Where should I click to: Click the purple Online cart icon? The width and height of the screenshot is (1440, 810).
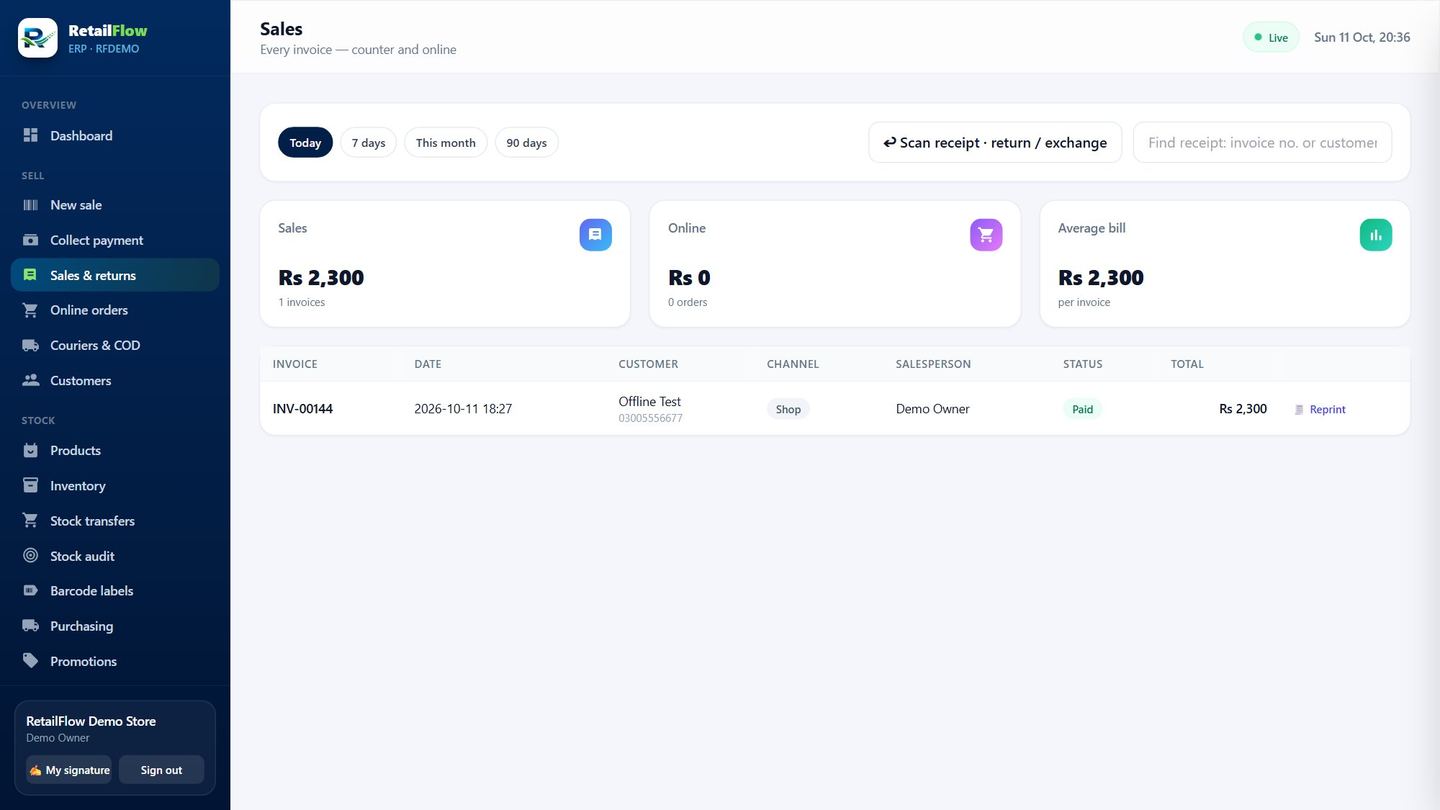pyautogui.click(x=986, y=235)
